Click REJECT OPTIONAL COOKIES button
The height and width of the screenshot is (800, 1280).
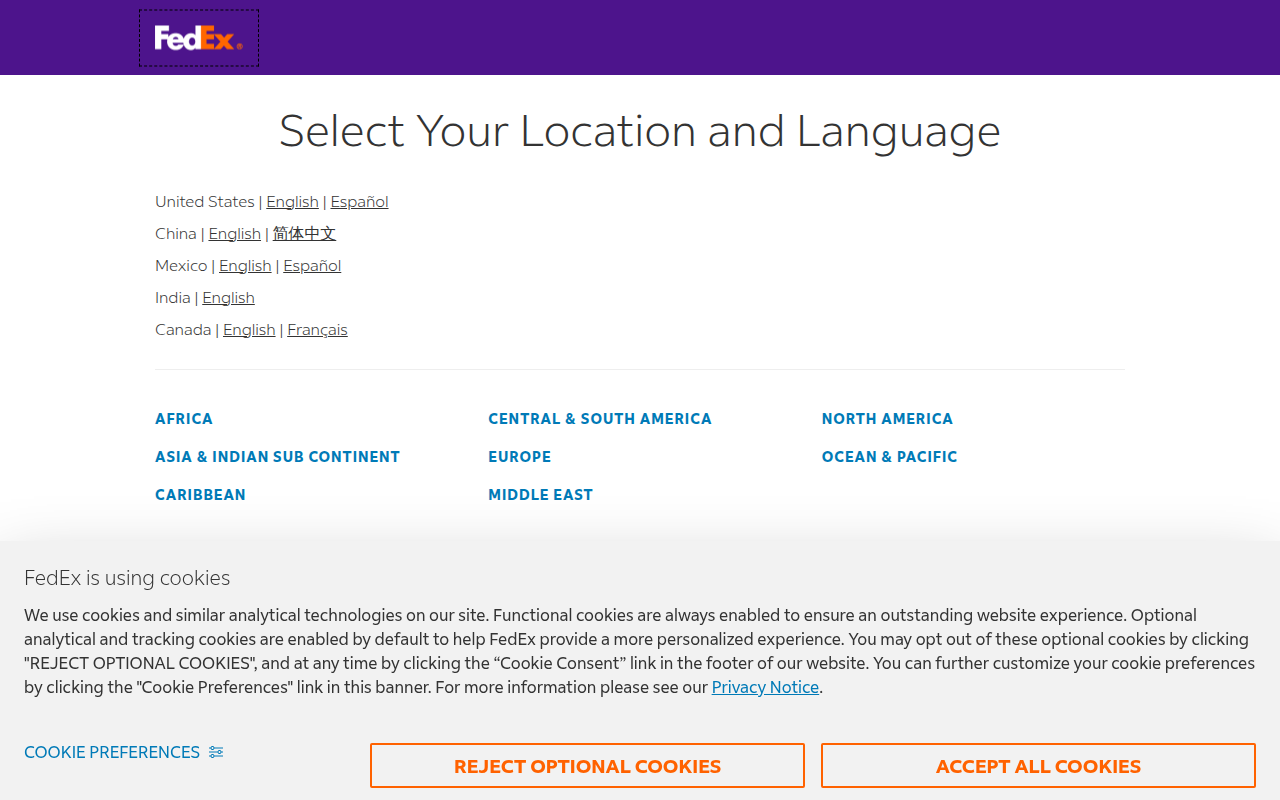[x=587, y=766]
